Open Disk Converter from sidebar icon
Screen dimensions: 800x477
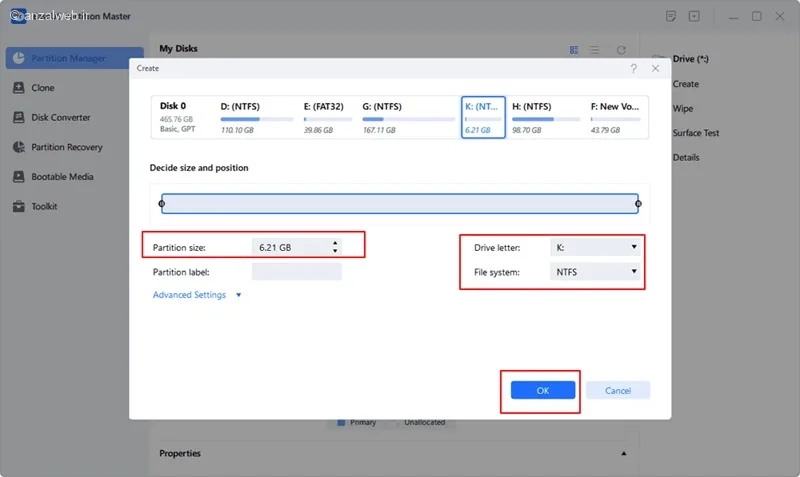coord(19,117)
